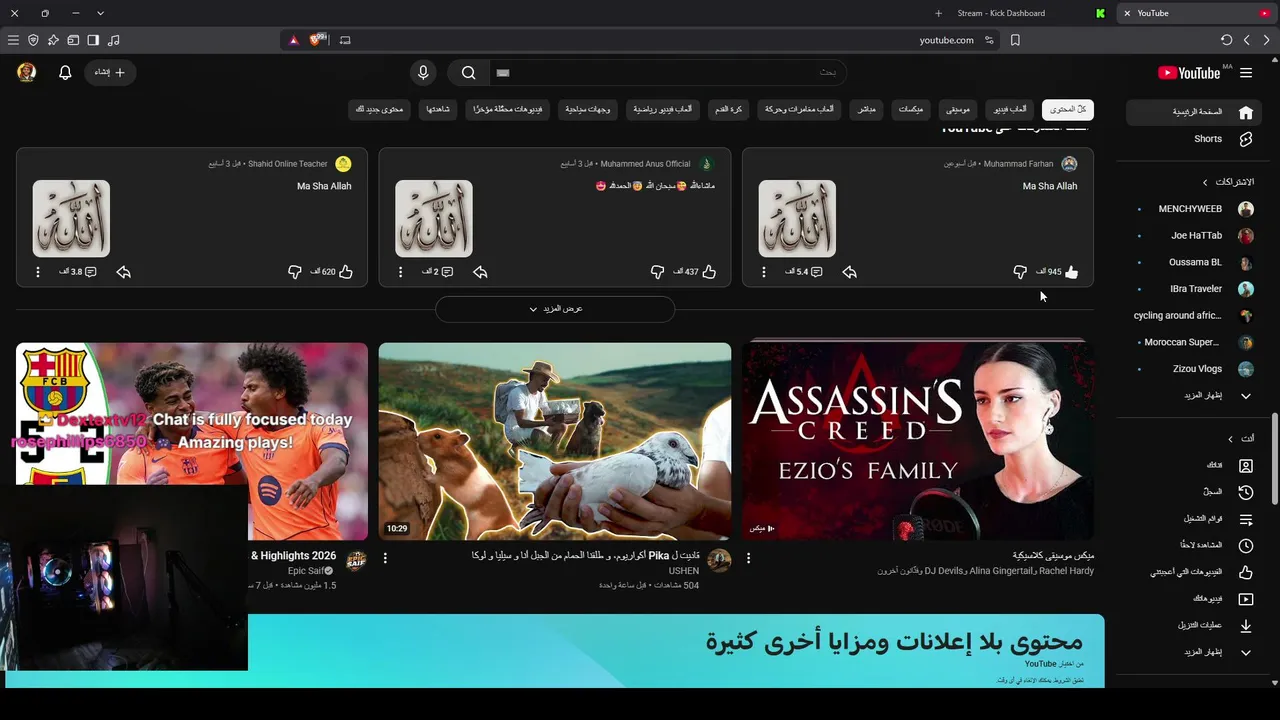
Task: Start voice search with the microphone
Action: click(x=423, y=73)
